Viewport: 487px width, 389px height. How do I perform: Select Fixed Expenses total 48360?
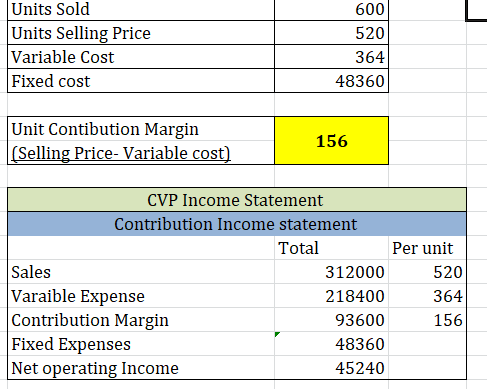click(x=360, y=344)
